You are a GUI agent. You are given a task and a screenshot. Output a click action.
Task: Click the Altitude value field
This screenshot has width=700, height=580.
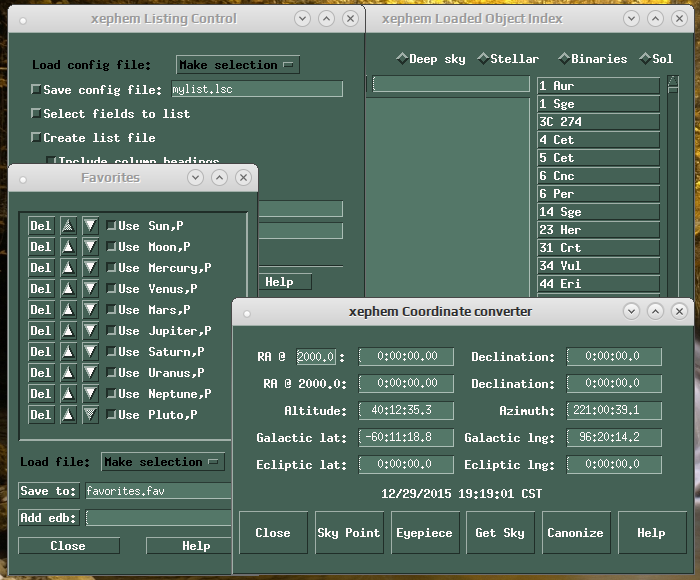click(x=406, y=410)
